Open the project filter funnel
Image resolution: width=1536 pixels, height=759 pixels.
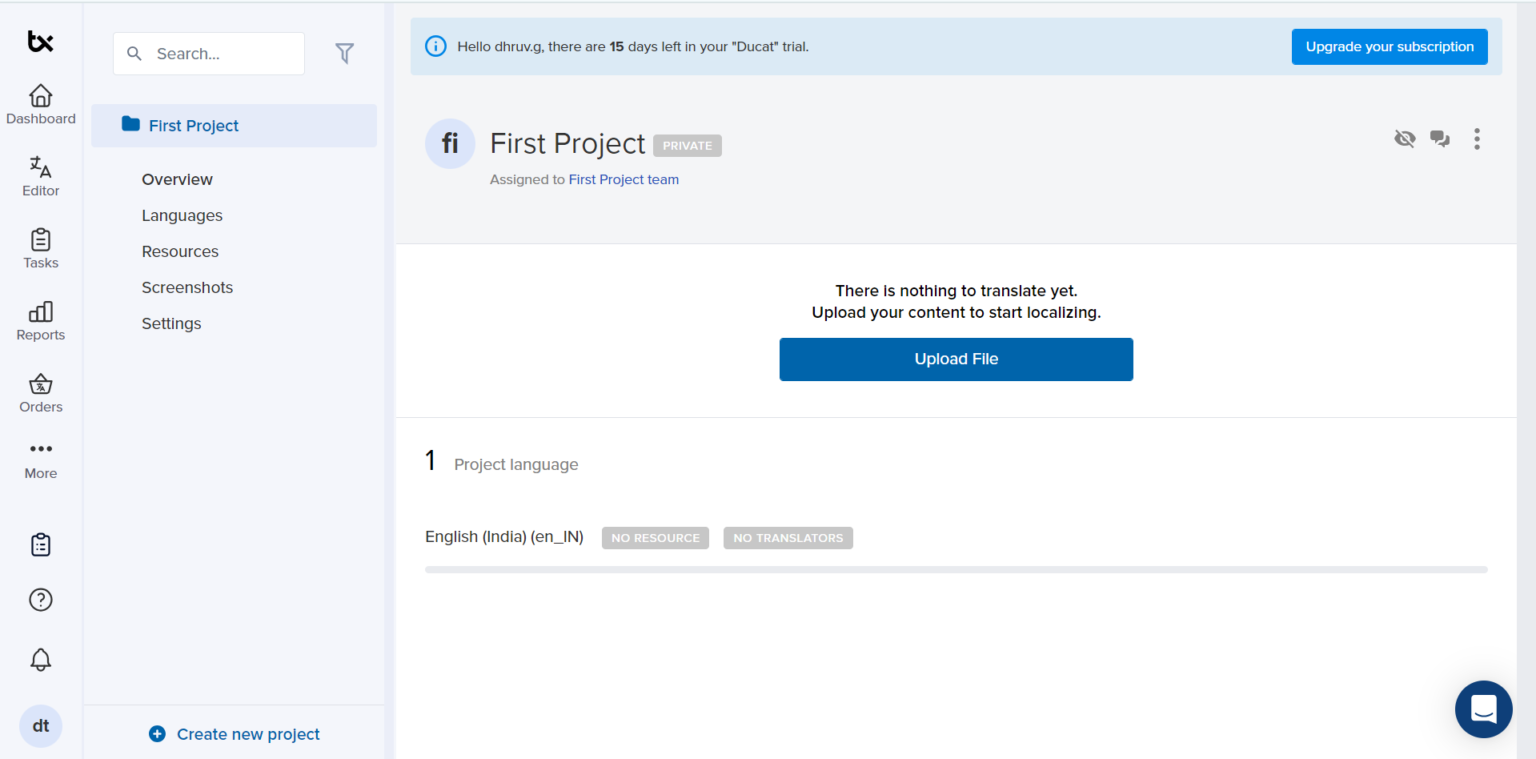click(x=345, y=54)
